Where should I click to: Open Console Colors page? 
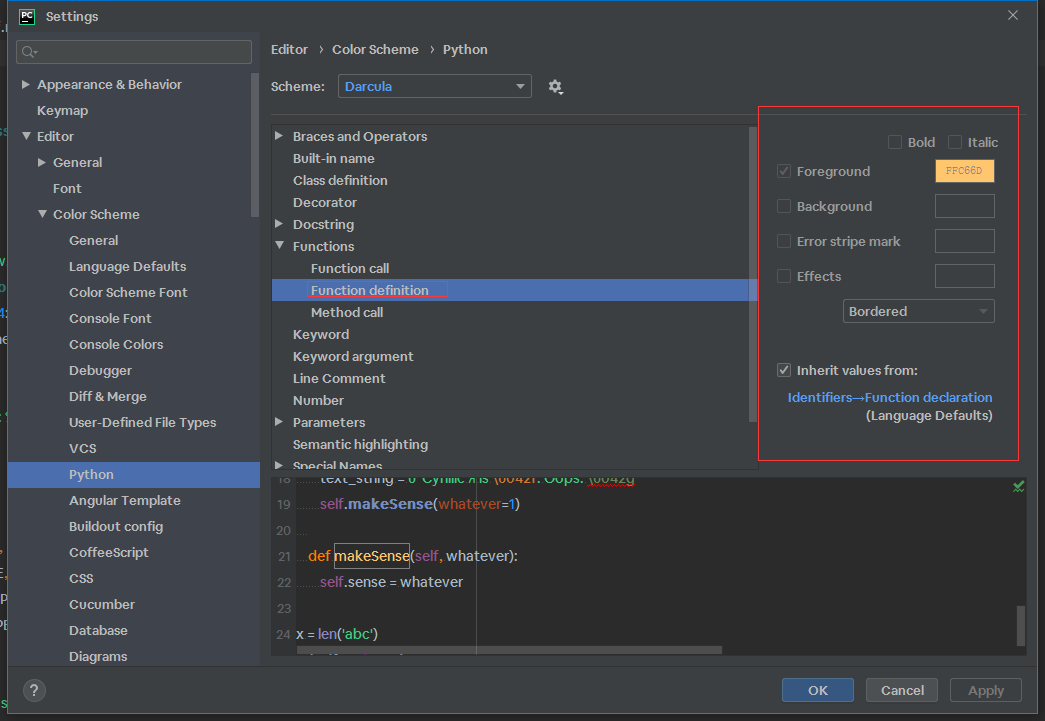[x=116, y=345]
